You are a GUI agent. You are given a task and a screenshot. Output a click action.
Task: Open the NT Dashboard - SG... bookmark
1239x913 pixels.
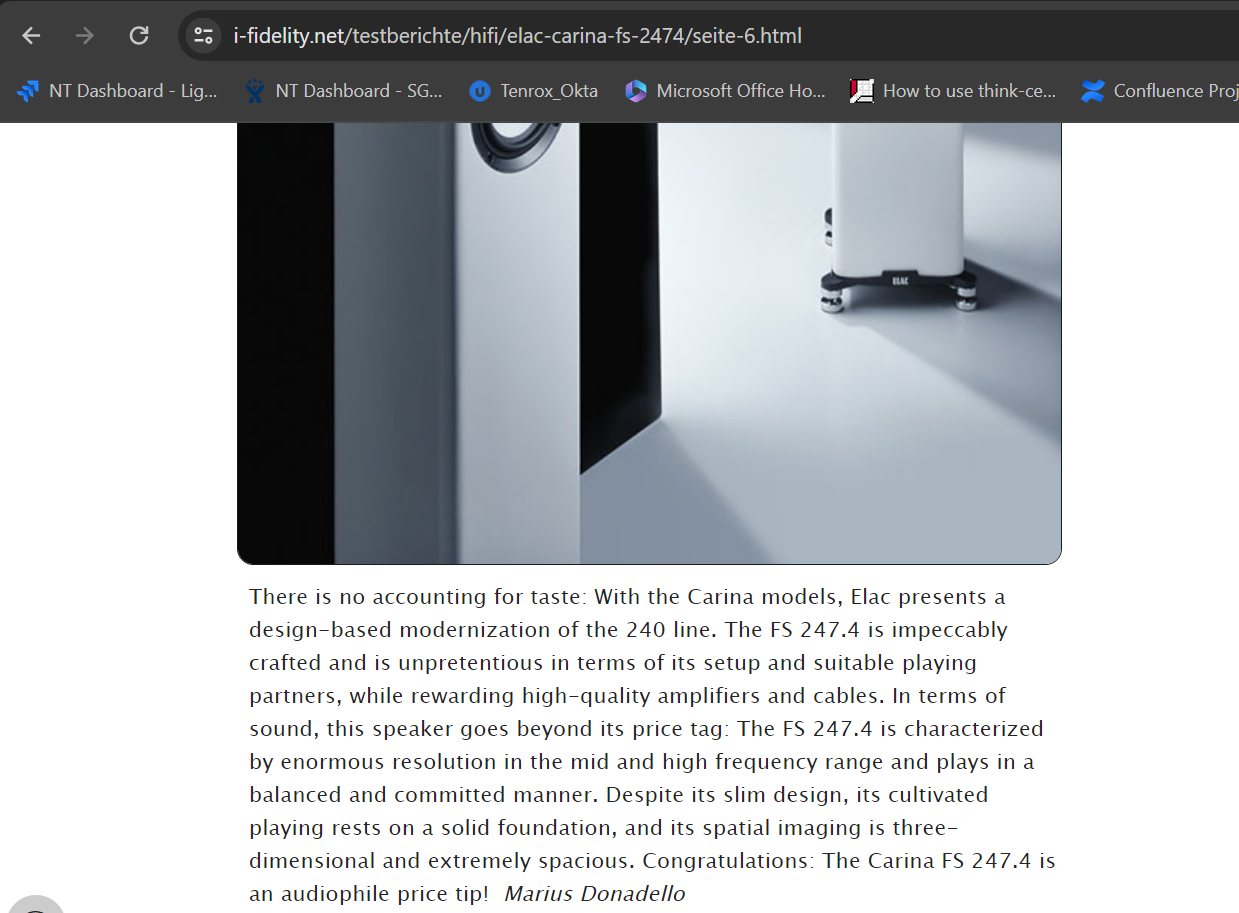pos(344,91)
